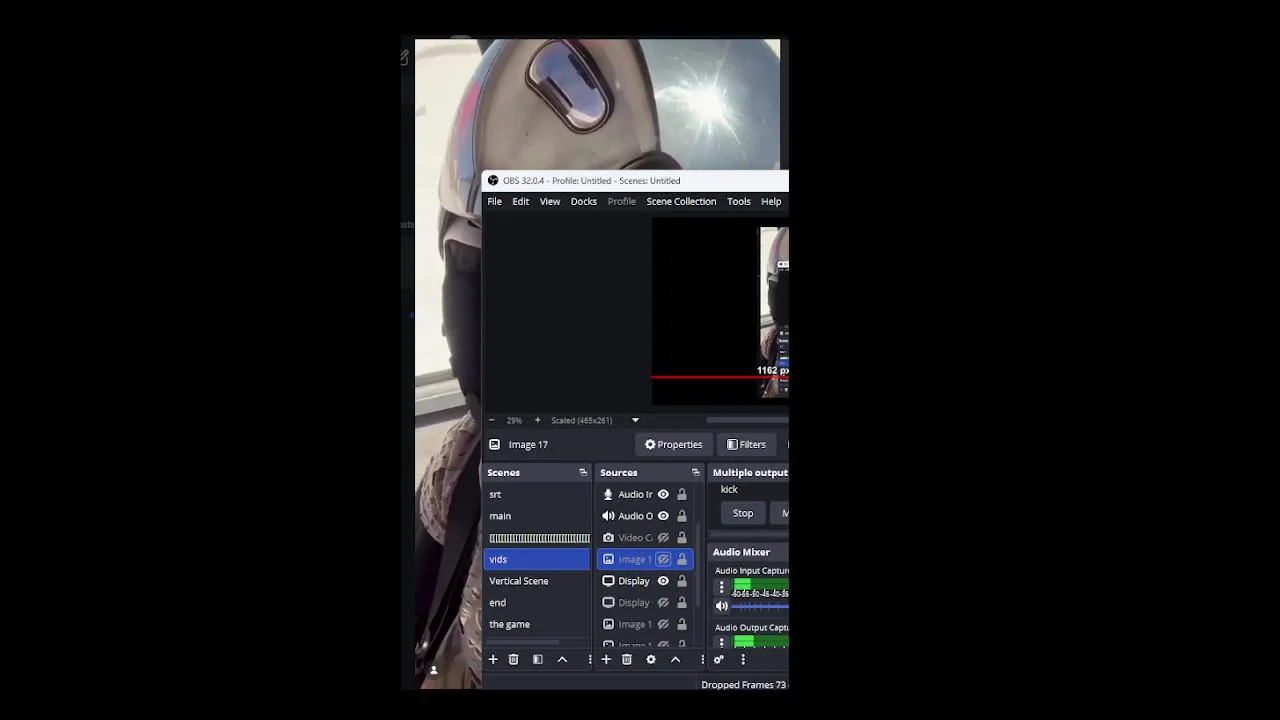Screen dimensions: 1280x720
Task: Select the srt scene
Action: pos(537,494)
